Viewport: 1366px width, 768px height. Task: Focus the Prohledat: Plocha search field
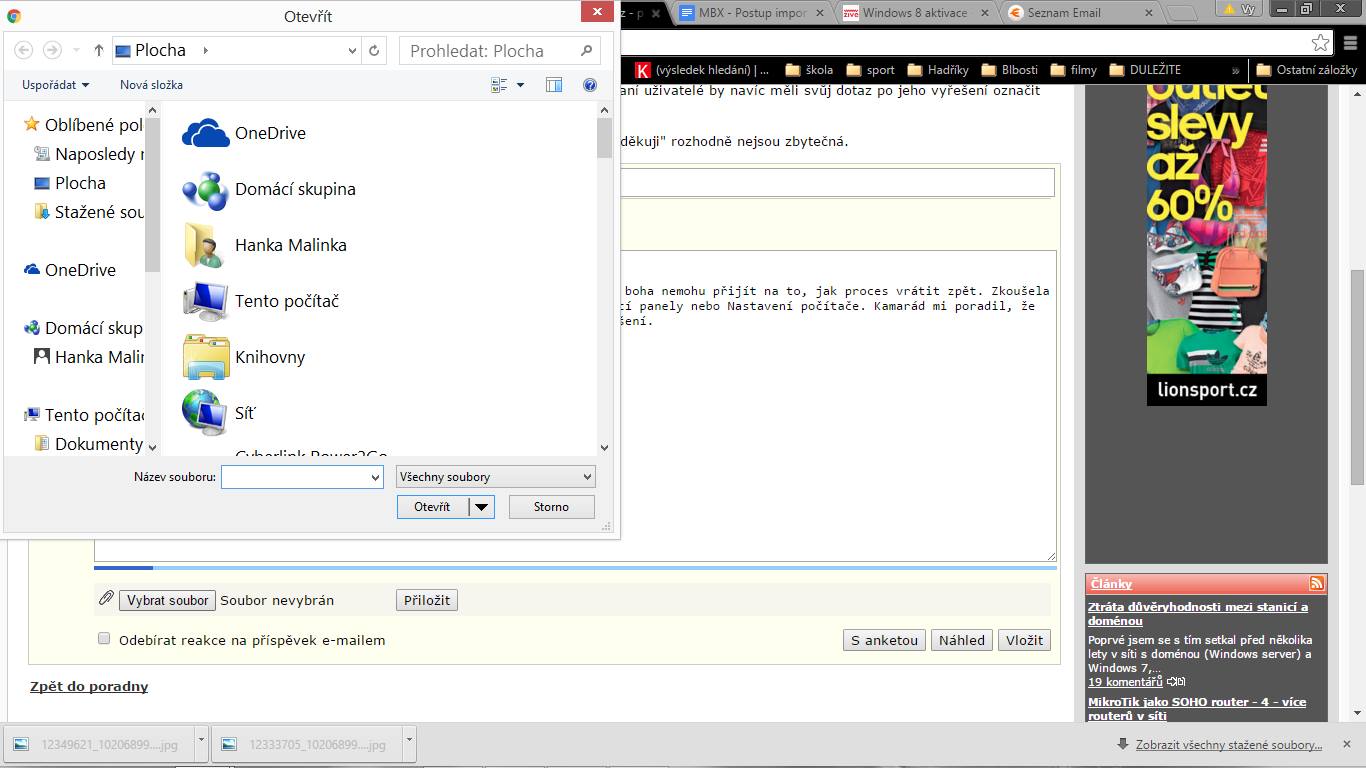500,50
